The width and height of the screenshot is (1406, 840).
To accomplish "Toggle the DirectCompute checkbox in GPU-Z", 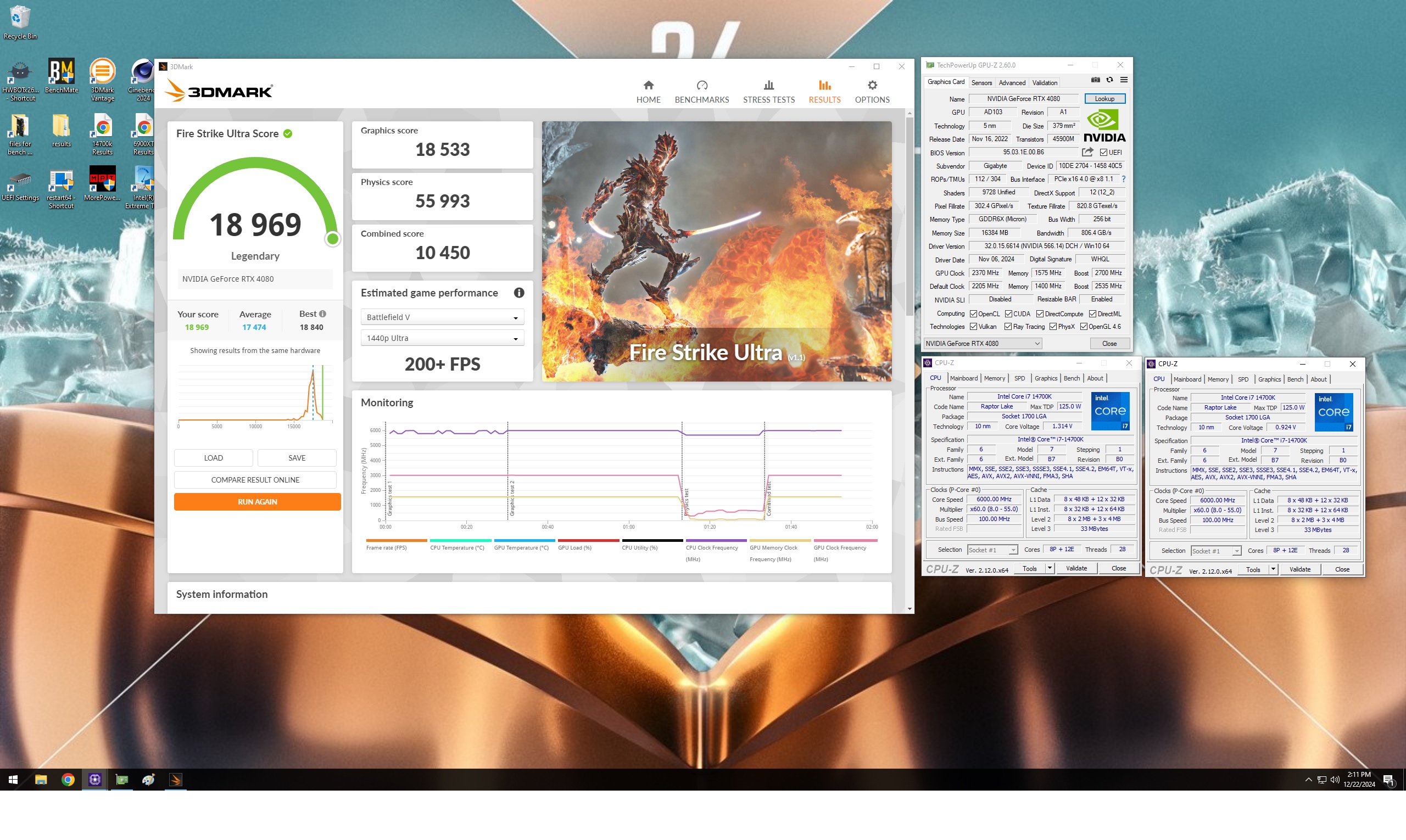I will coord(1040,313).
